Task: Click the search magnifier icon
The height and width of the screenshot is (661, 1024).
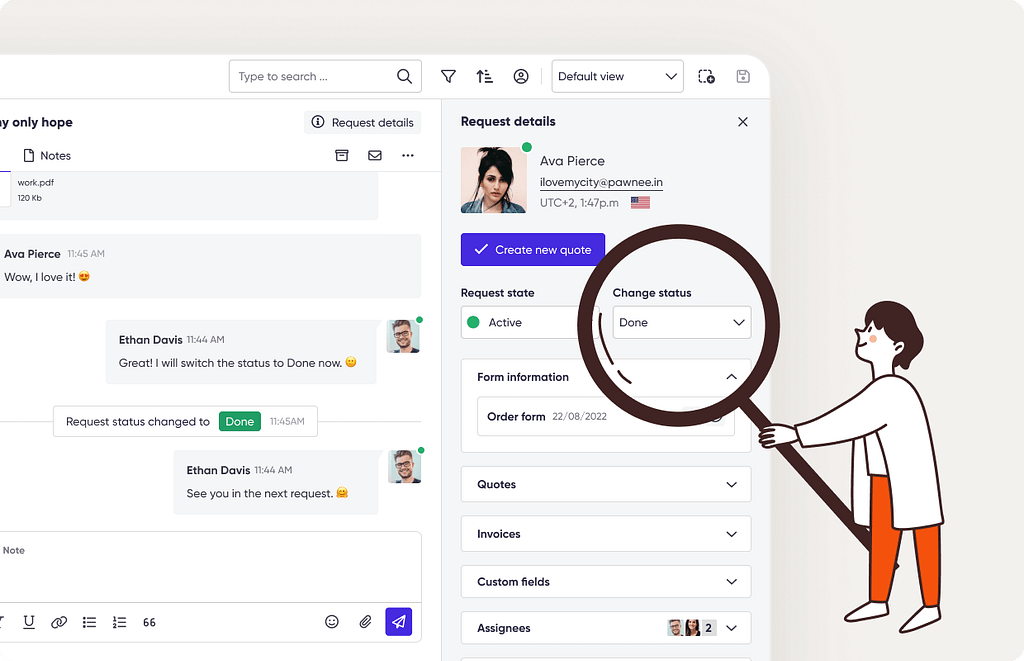Action: pyautogui.click(x=404, y=76)
